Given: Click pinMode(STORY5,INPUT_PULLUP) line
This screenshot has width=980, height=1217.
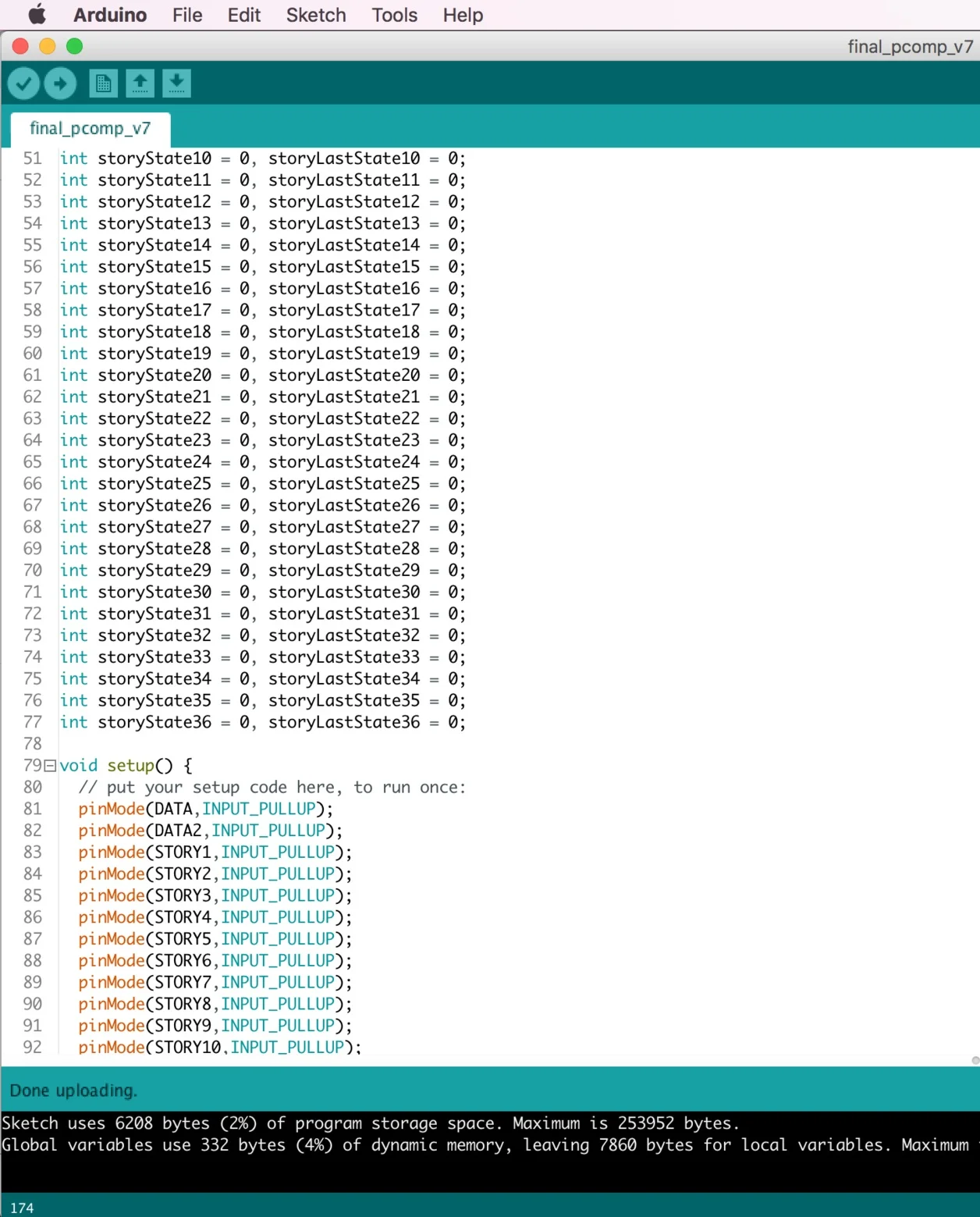Looking at the screenshot, I should pyautogui.click(x=215, y=939).
